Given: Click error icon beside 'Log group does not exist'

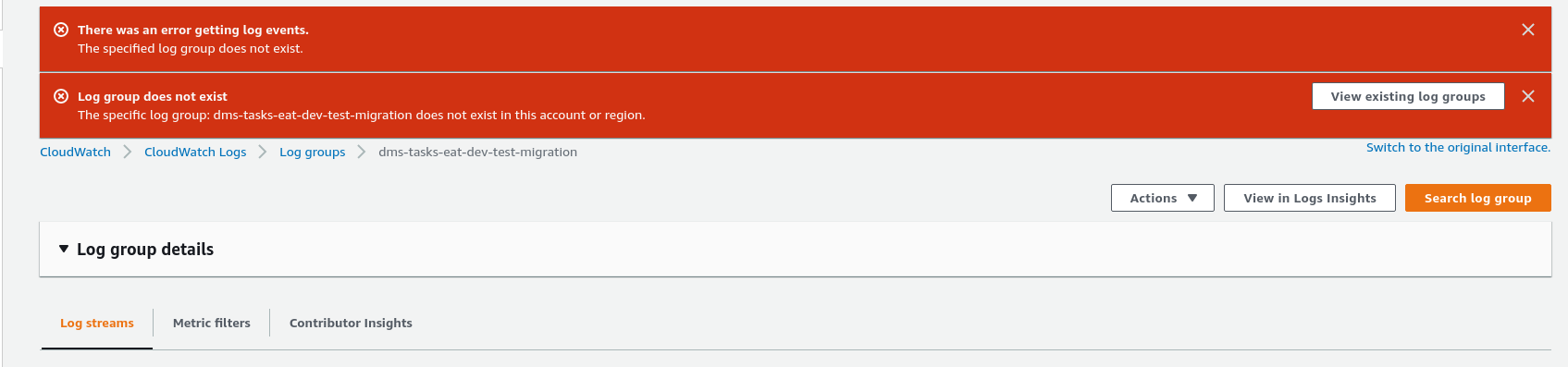Looking at the screenshot, I should 61,96.
